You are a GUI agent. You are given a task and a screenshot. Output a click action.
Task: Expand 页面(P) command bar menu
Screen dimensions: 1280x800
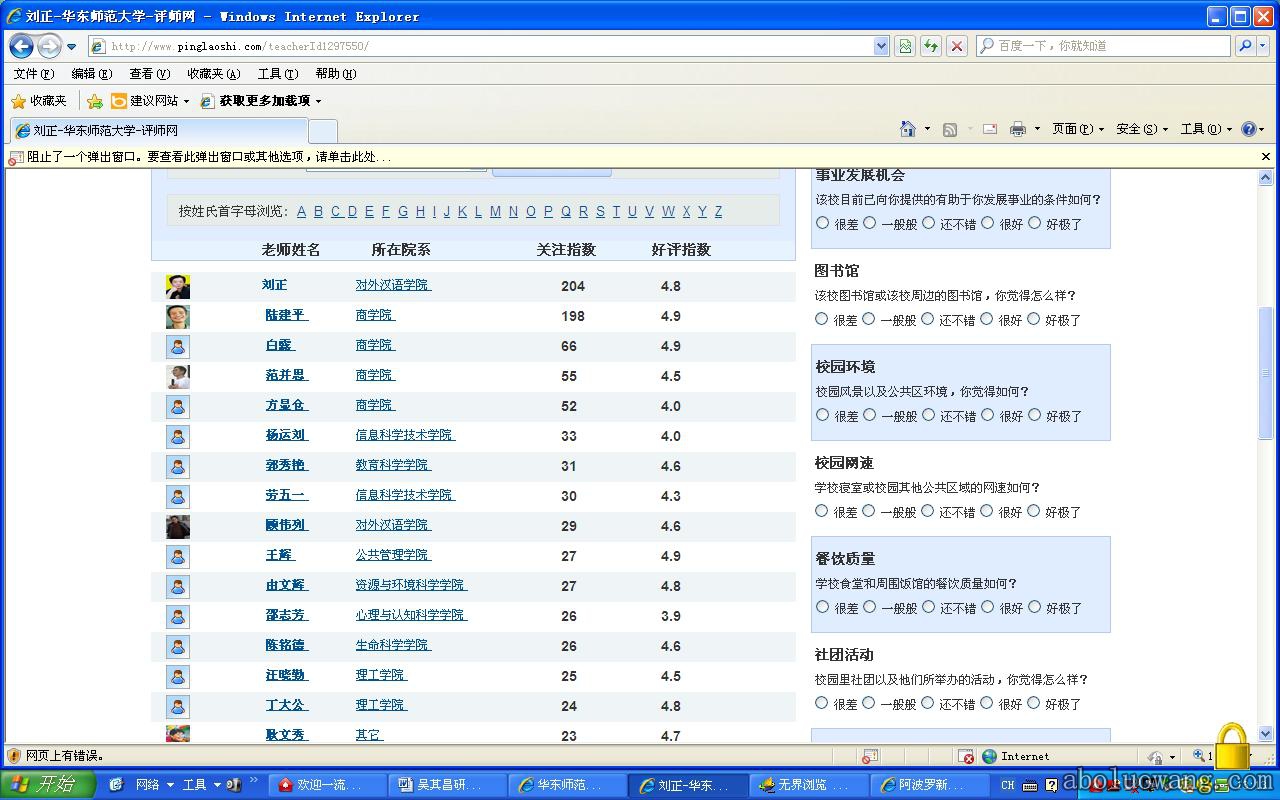pyautogui.click(x=1078, y=129)
